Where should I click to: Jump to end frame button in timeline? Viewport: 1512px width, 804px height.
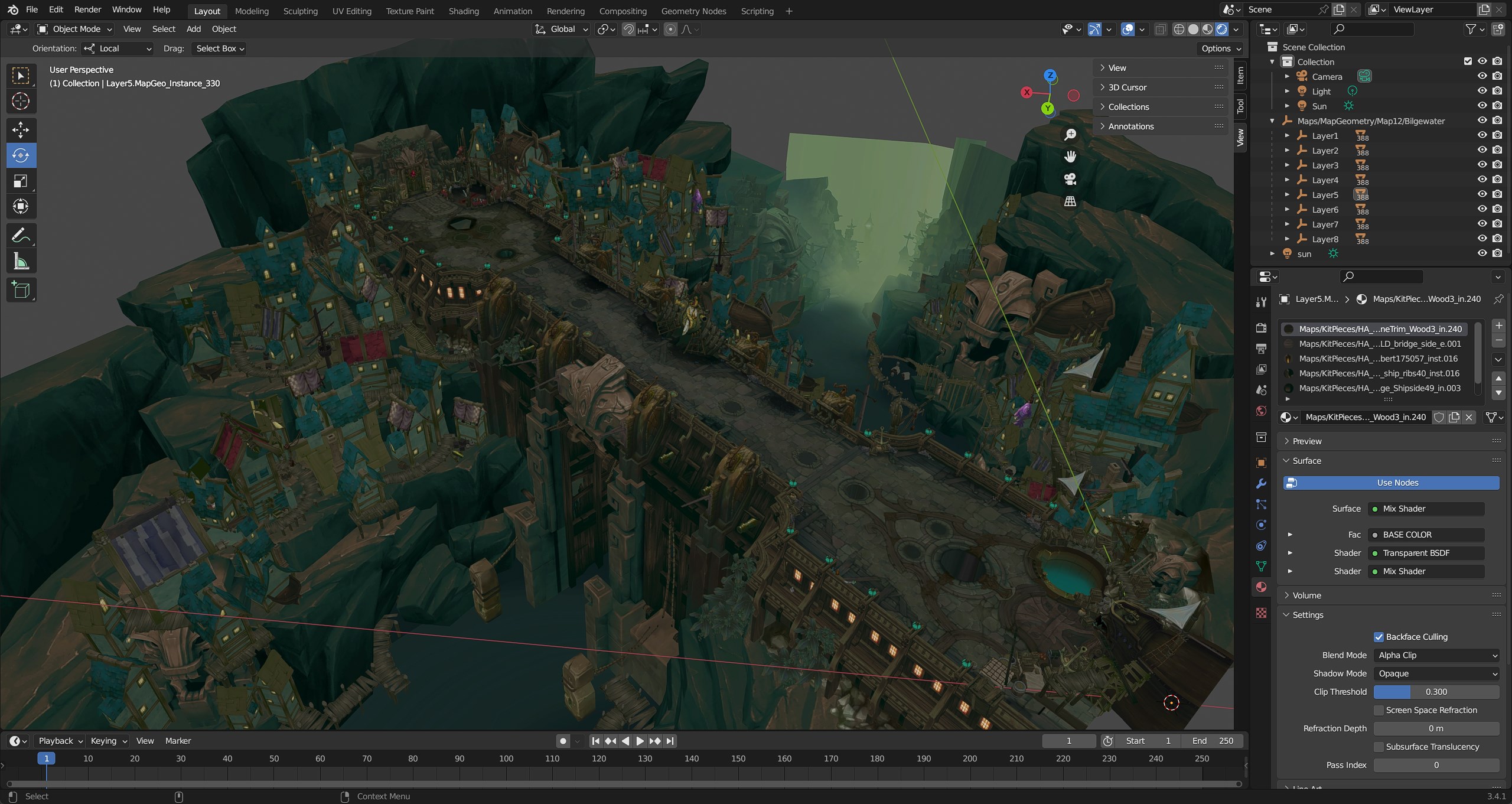pyautogui.click(x=670, y=741)
